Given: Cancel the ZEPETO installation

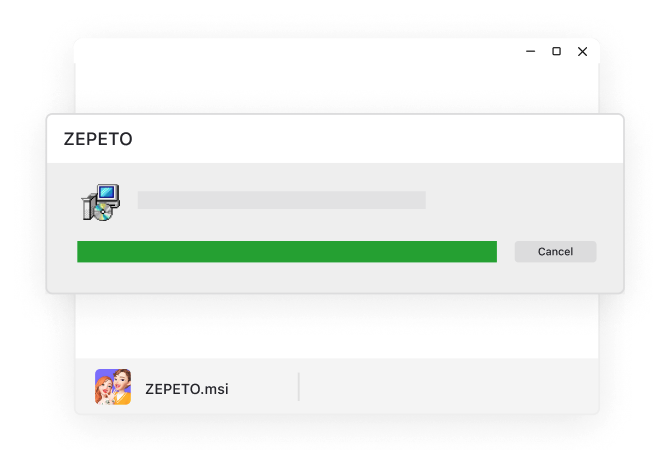Looking at the screenshot, I should pyautogui.click(x=555, y=251).
